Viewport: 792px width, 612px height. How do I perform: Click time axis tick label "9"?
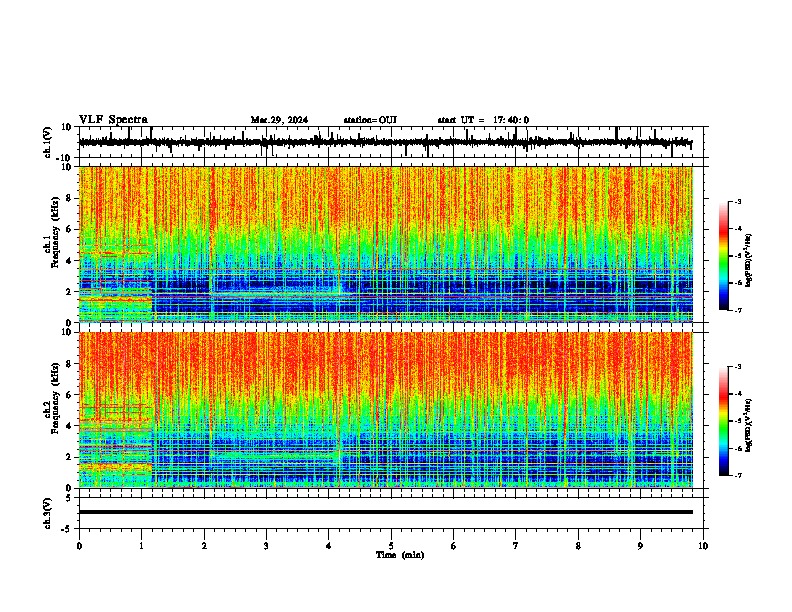[640, 546]
